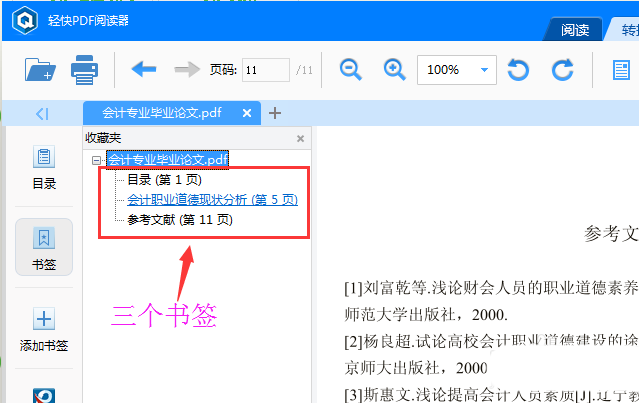Click the gray forward arrow icon

[x=186, y=70]
